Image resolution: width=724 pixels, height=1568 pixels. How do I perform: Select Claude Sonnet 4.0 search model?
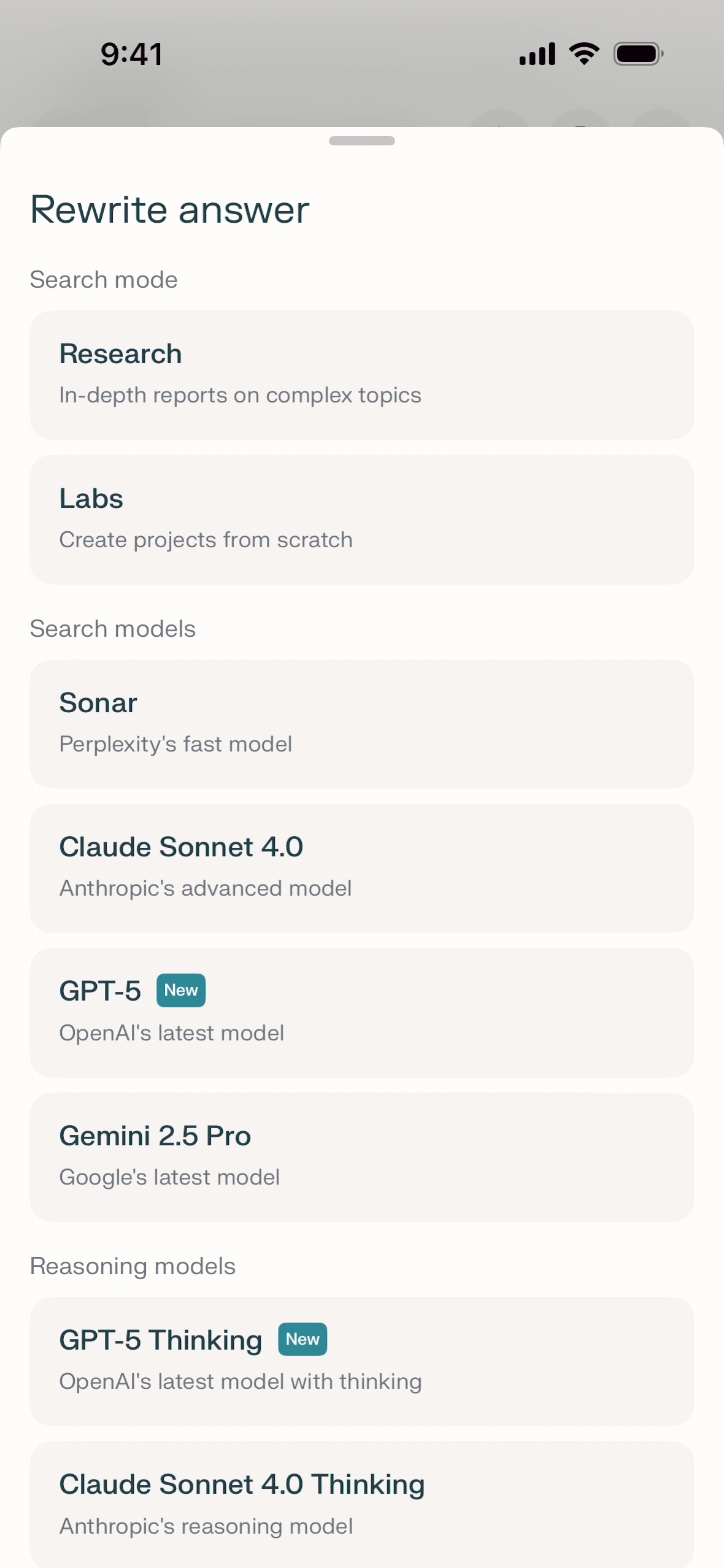click(x=361, y=868)
